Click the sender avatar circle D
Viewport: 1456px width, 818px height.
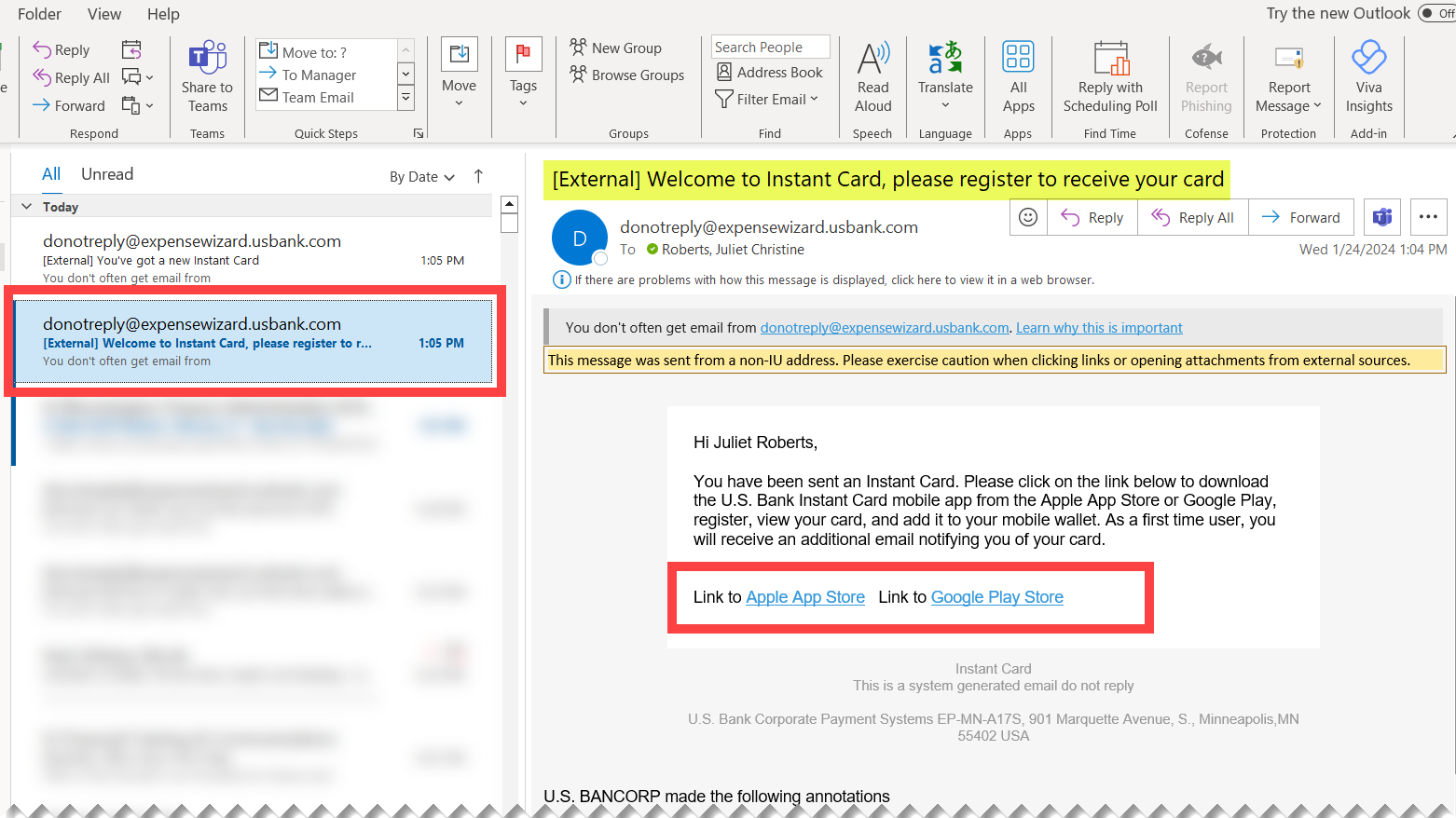579,238
